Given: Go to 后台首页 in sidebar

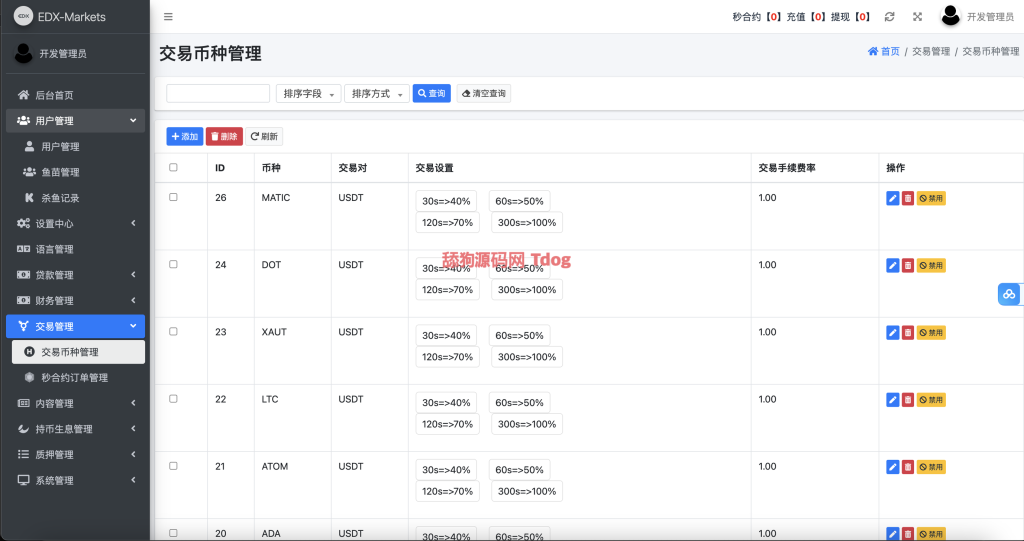Looking at the screenshot, I should point(54,95).
